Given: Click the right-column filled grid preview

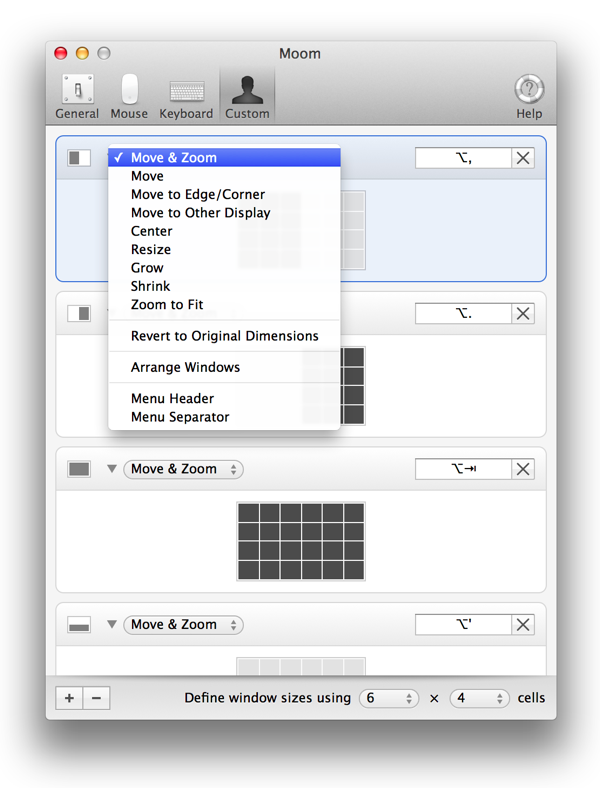Looking at the screenshot, I should tap(353, 386).
